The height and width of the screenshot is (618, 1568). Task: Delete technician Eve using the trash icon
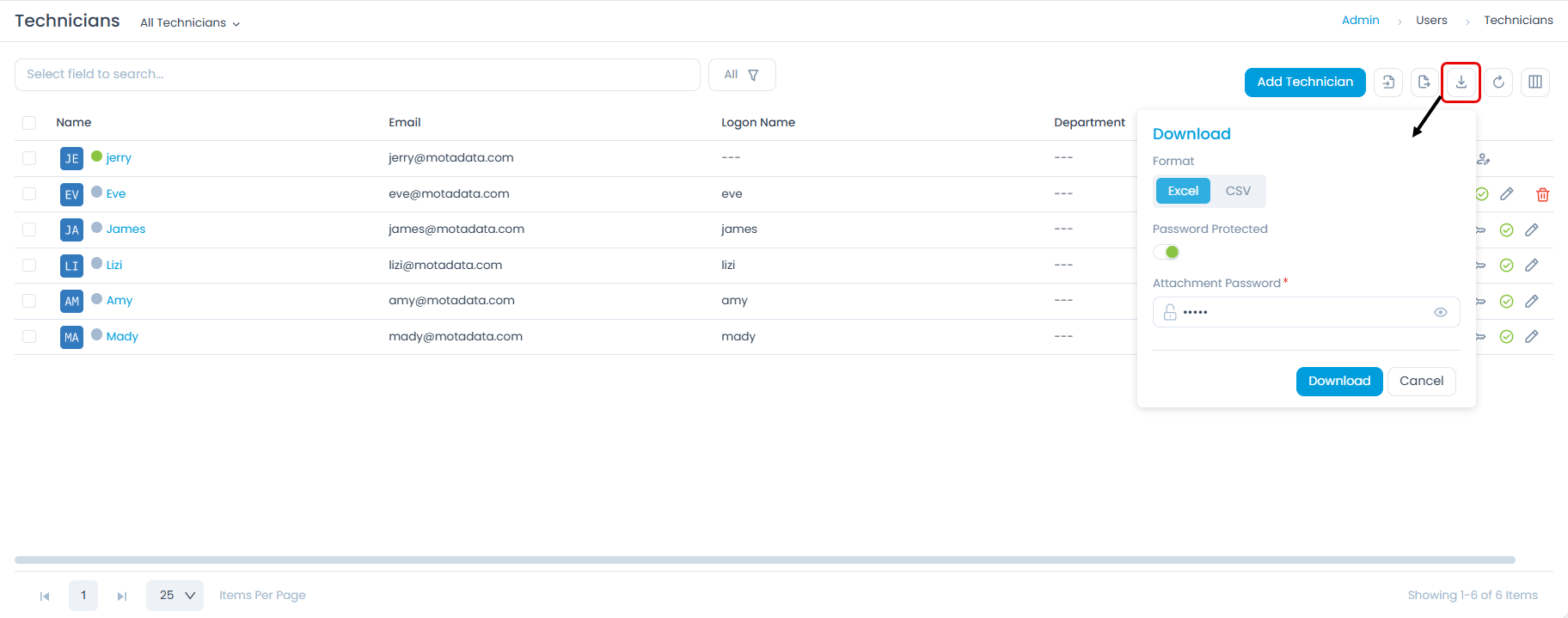tap(1542, 195)
